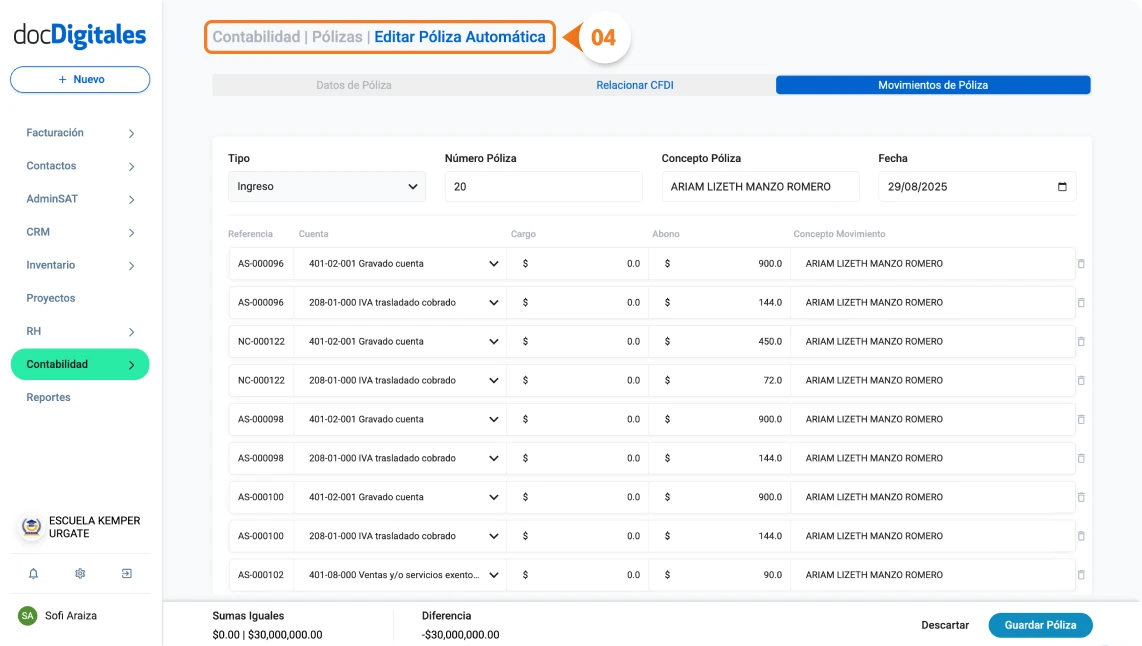Open Proyectos in the sidebar
Viewport: 1142px width, 646px height.
coord(51,298)
